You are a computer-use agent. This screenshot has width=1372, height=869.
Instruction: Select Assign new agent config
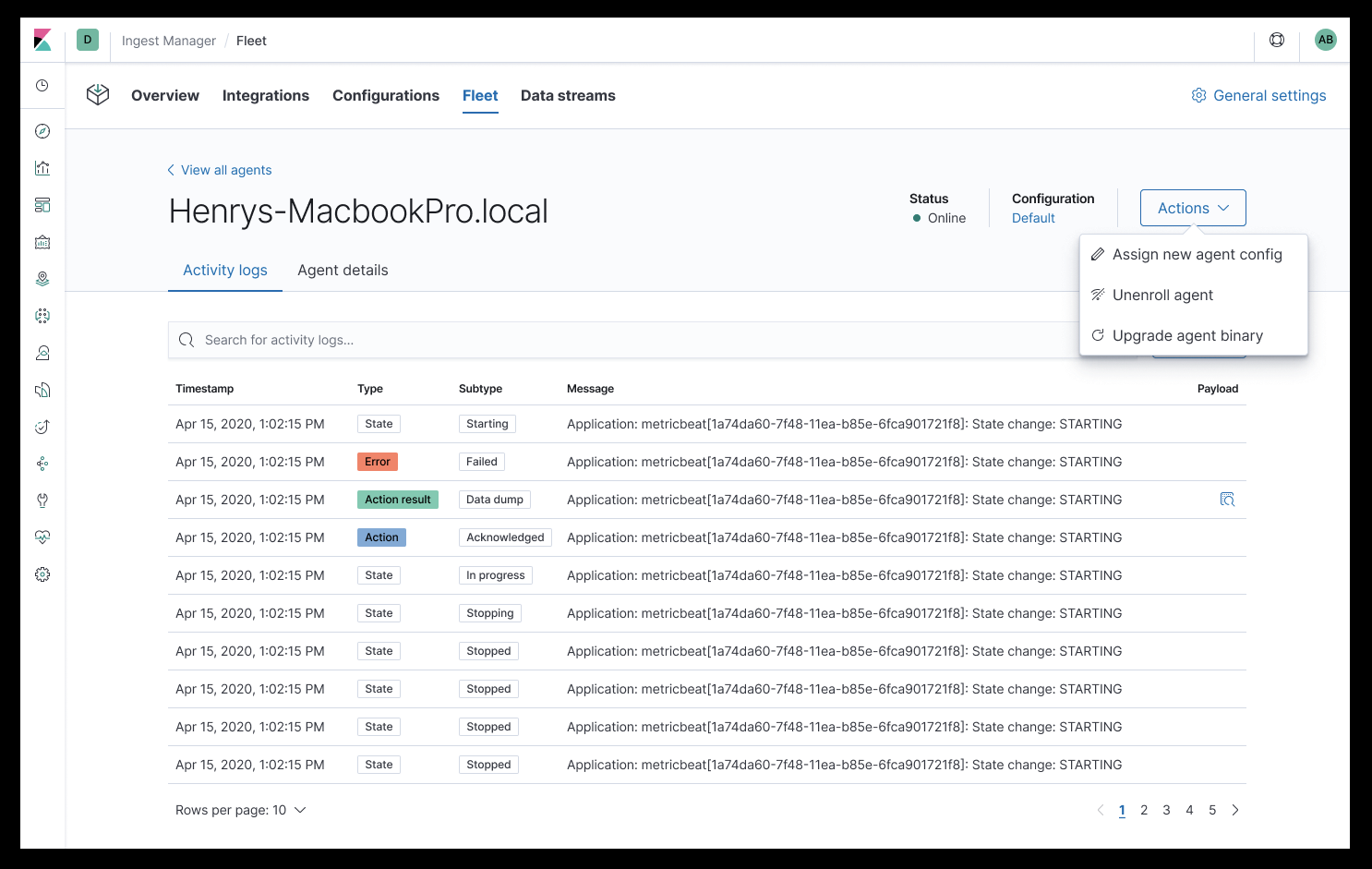tap(1194, 254)
